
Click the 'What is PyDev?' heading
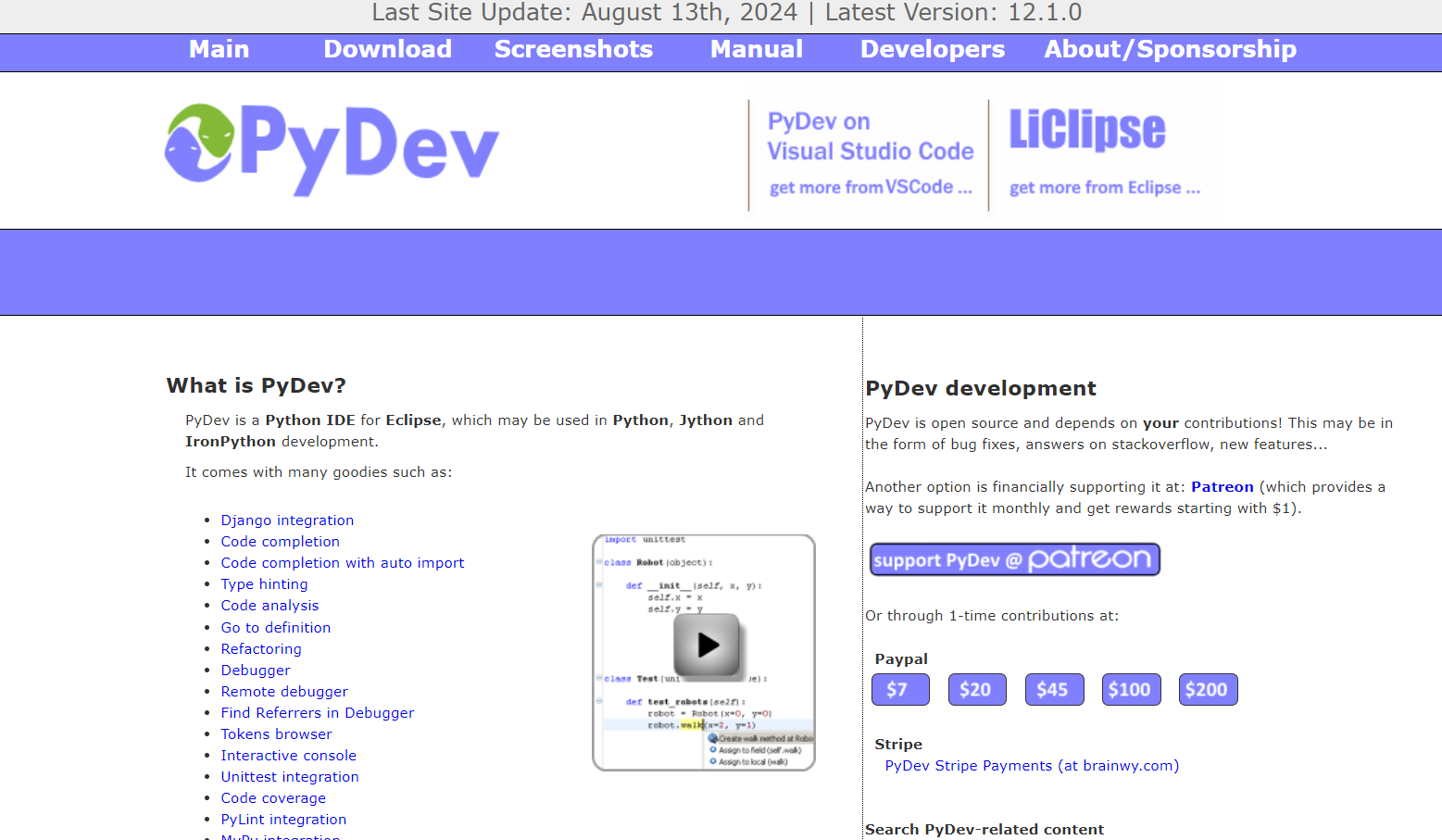[x=257, y=385]
